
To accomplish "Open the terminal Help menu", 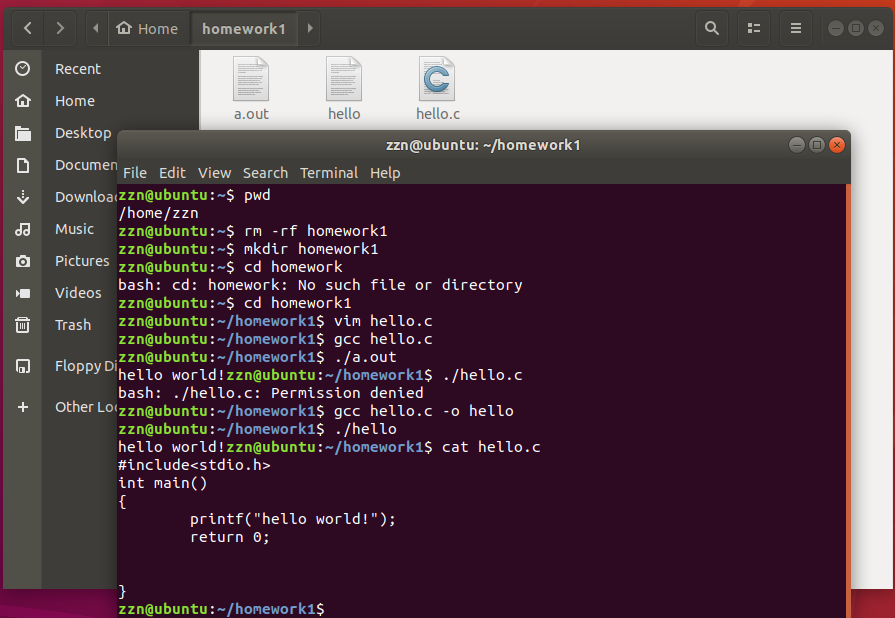I will [385, 173].
